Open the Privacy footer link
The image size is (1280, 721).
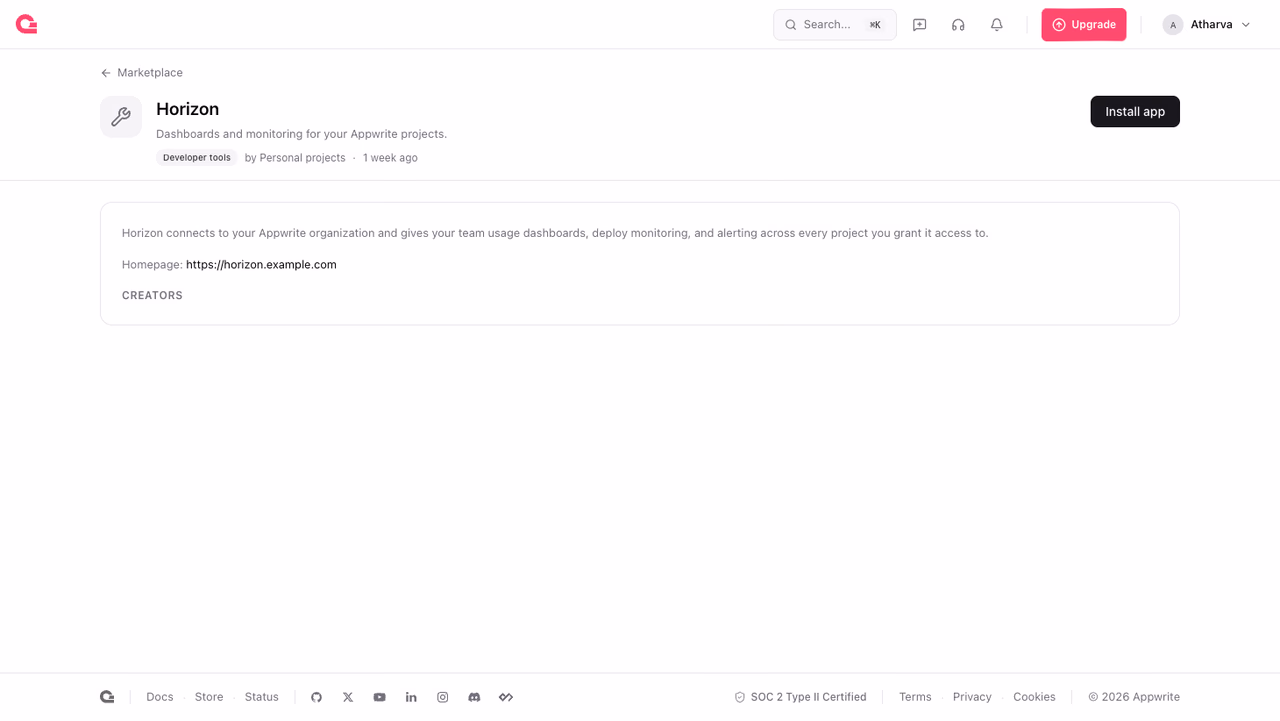(972, 697)
